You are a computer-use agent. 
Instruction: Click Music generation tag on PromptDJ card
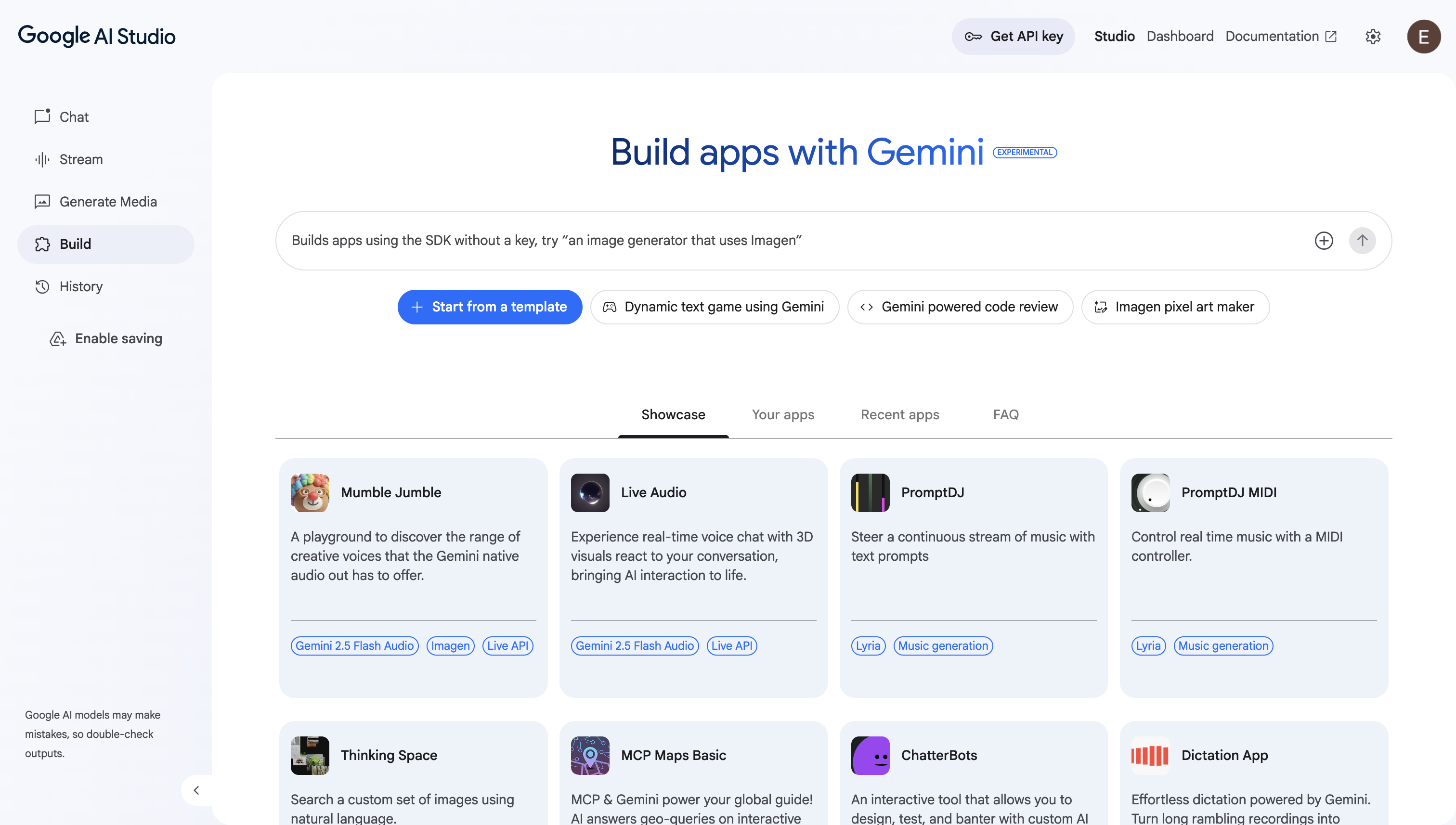tap(943, 646)
